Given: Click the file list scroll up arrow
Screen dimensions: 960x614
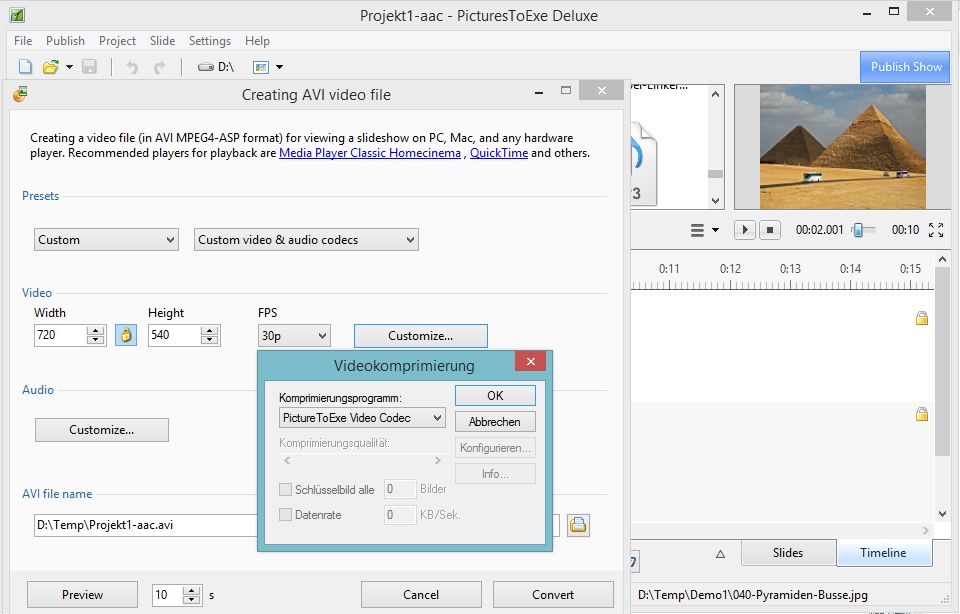Looking at the screenshot, I should click(x=715, y=94).
